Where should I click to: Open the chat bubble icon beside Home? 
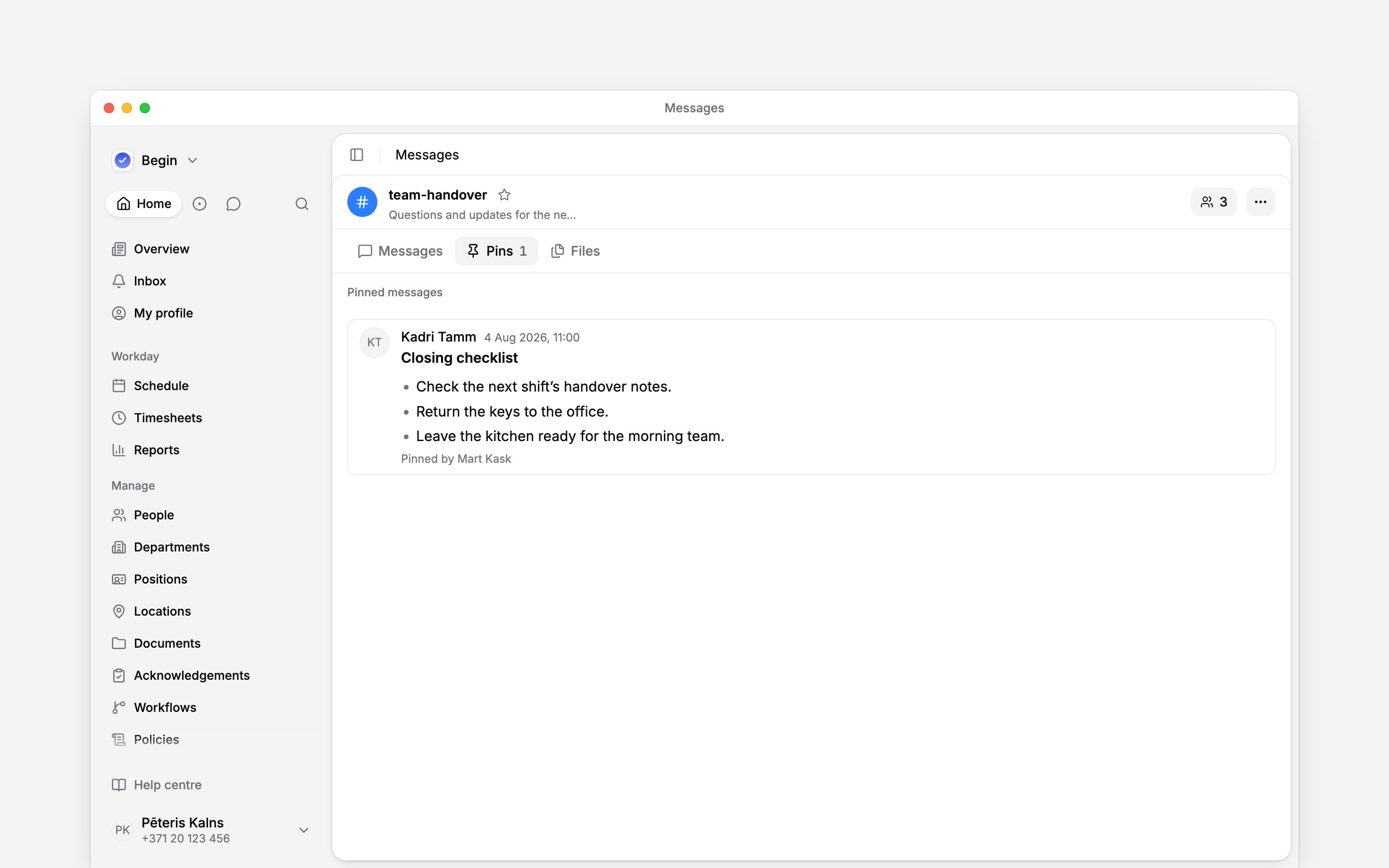tap(233, 204)
